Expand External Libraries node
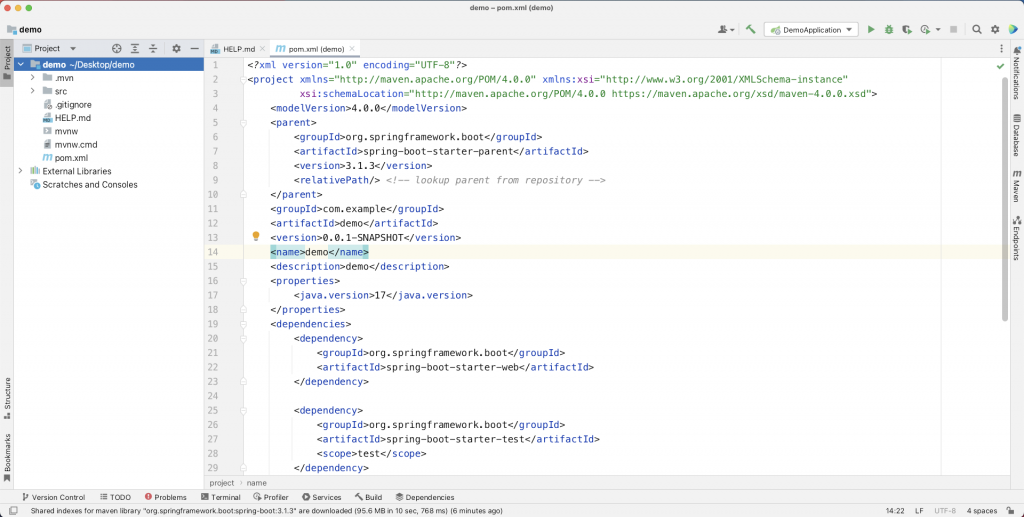 (x=21, y=171)
